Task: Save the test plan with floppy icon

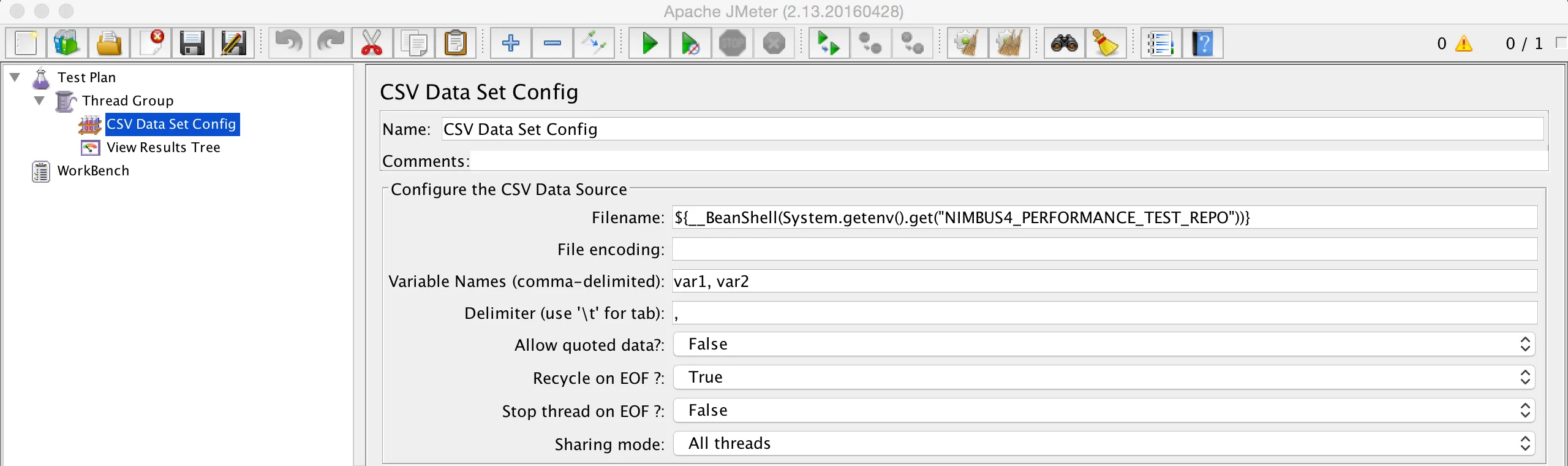Action: [x=192, y=44]
